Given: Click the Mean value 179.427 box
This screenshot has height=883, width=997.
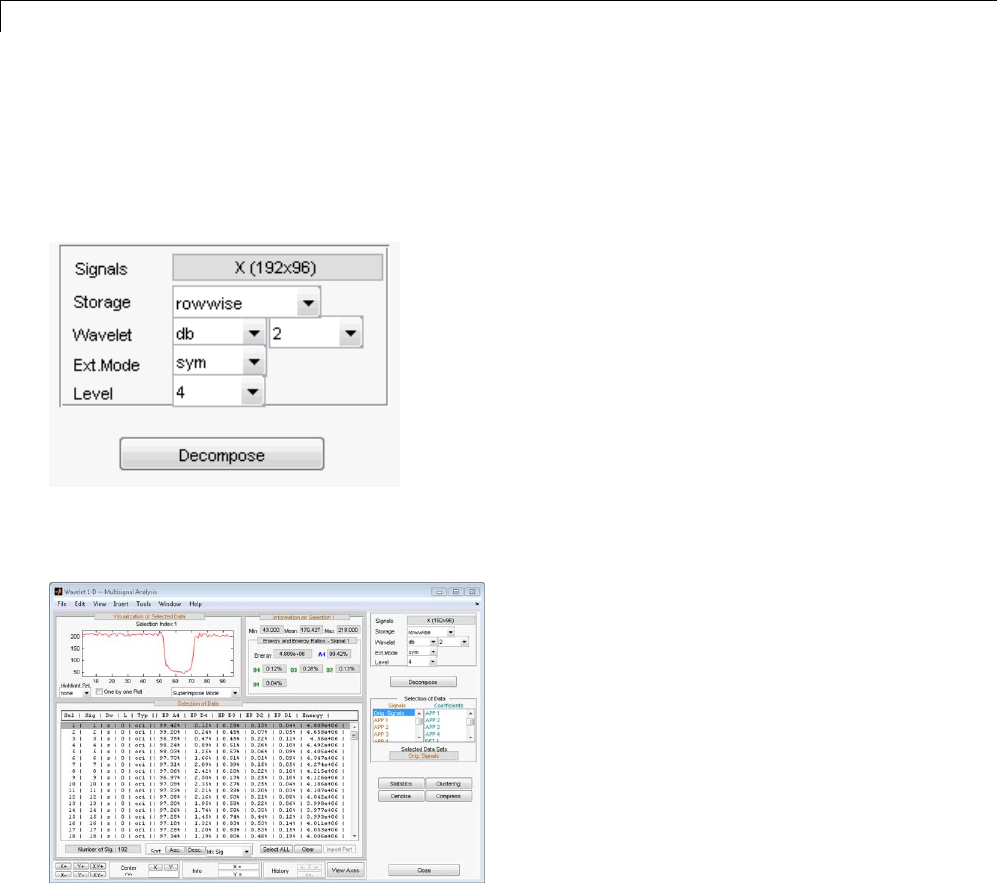Looking at the screenshot, I should tap(311, 630).
